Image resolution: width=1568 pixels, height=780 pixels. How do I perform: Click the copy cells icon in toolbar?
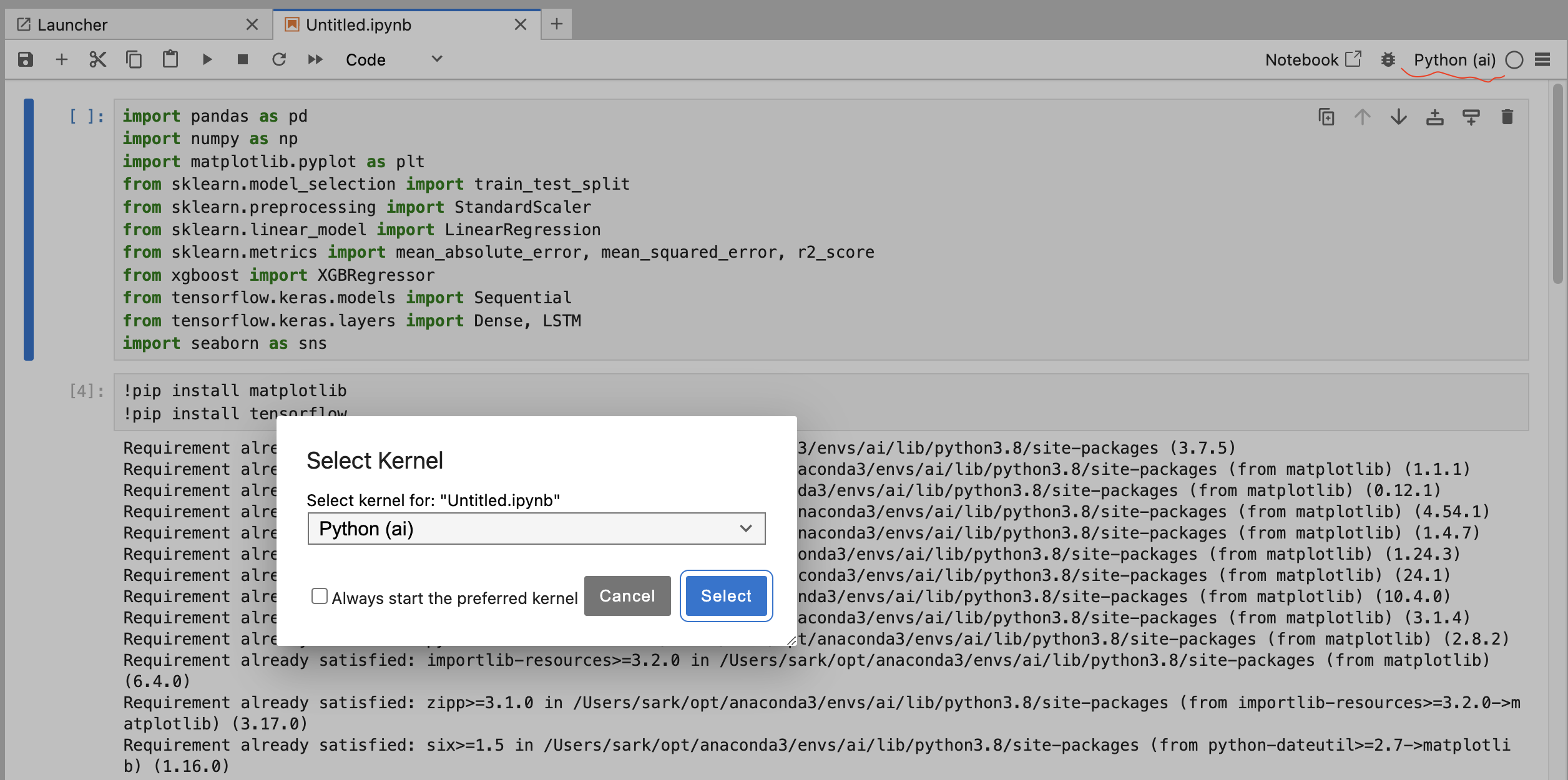point(134,59)
